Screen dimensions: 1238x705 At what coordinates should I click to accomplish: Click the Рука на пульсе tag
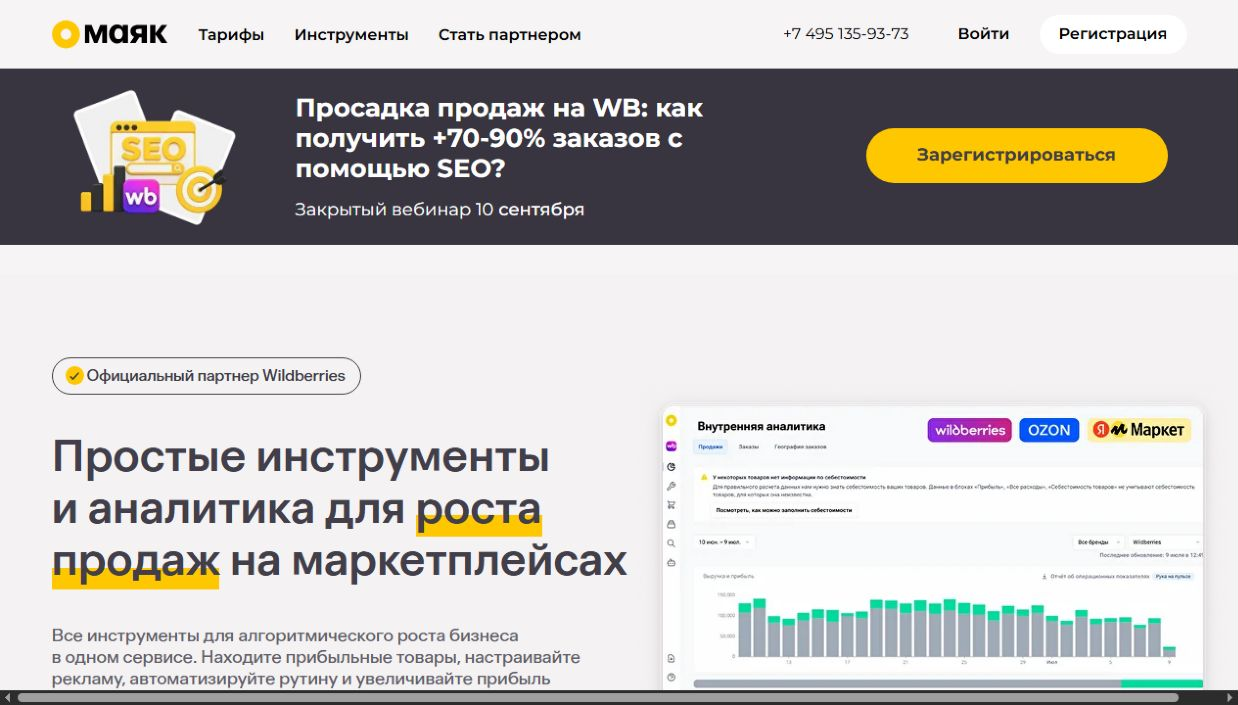[1173, 577]
